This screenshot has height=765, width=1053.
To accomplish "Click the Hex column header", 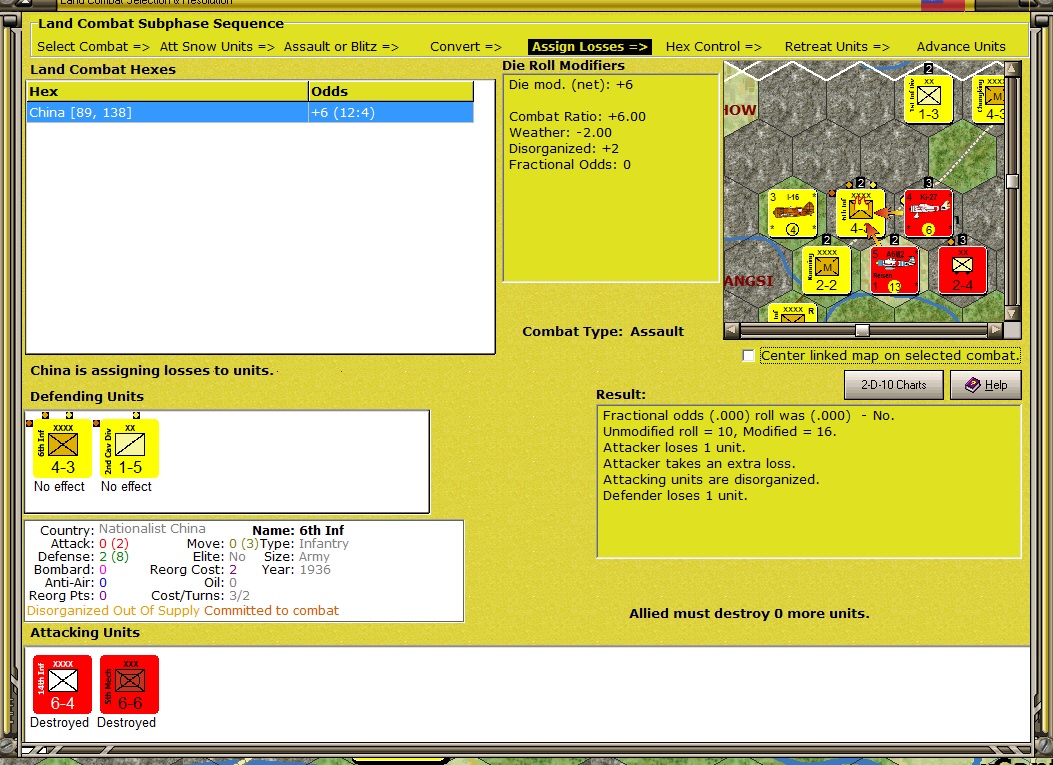I will [167, 91].
